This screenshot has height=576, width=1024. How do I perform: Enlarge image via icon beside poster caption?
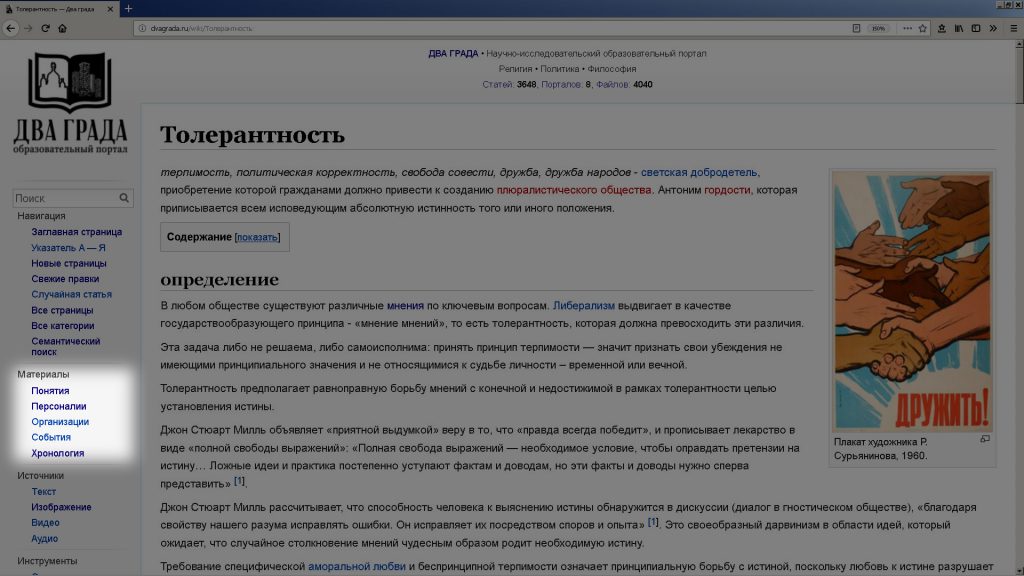pyautogui.click(x=985, y=440)
